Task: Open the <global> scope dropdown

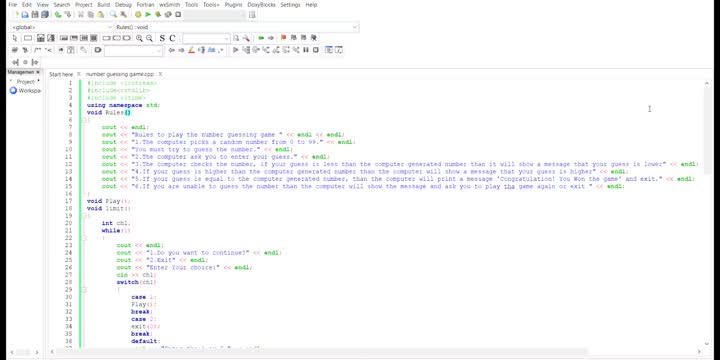Action: tap(61, 28)
